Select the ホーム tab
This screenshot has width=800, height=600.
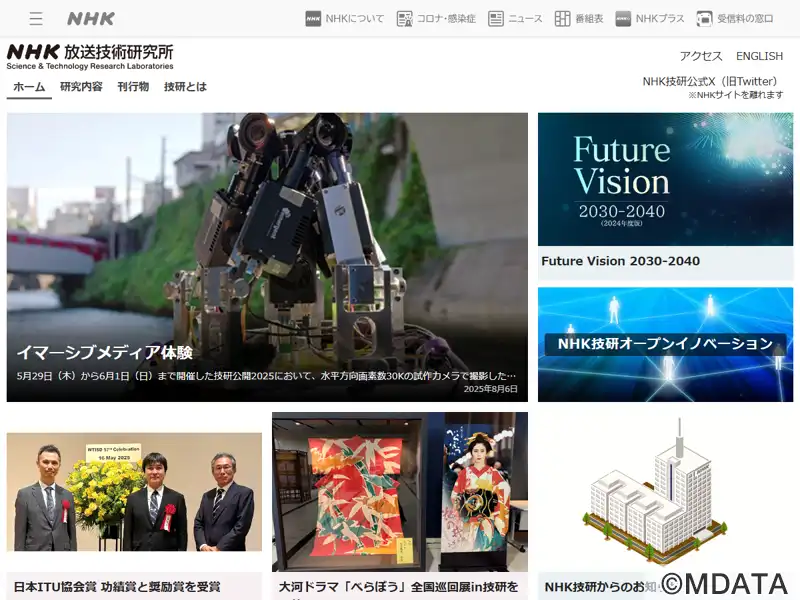29,87
